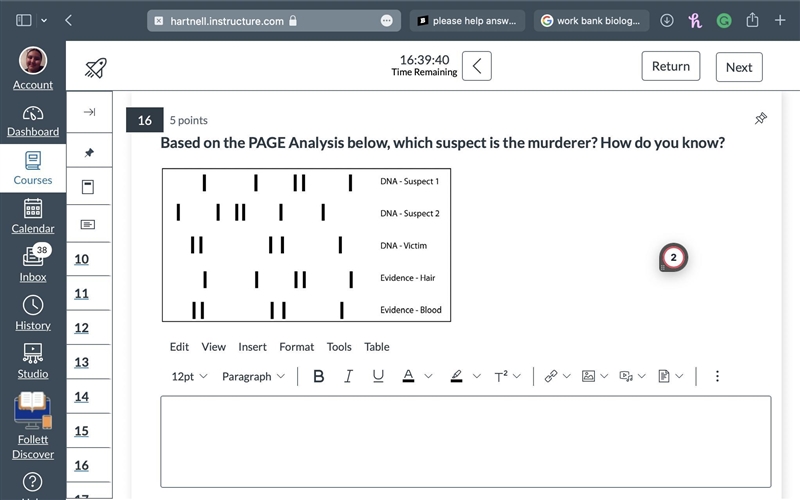Open the Format menu in editor
Viewport: 800px width, 500px height.
(296, 347)
